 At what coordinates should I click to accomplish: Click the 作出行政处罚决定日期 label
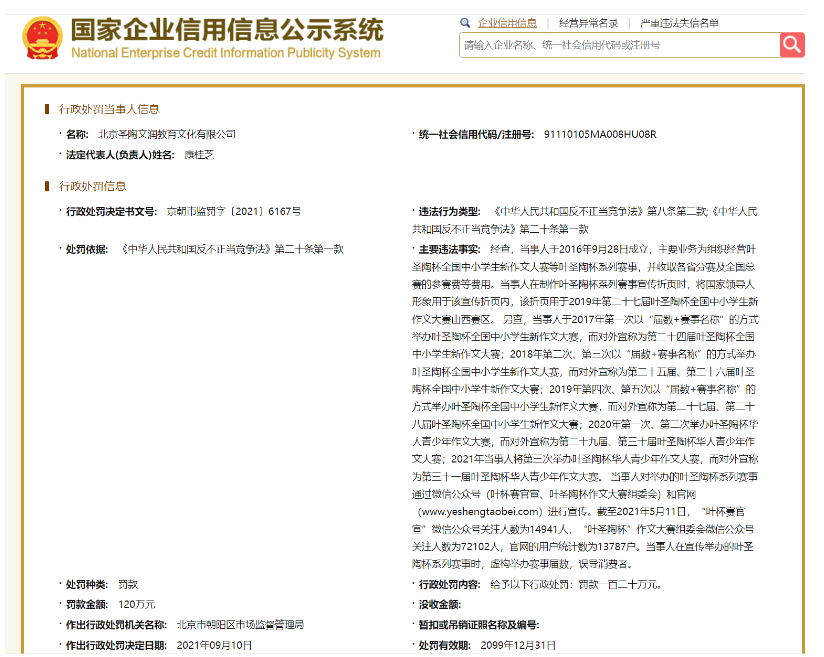(116, 645)
